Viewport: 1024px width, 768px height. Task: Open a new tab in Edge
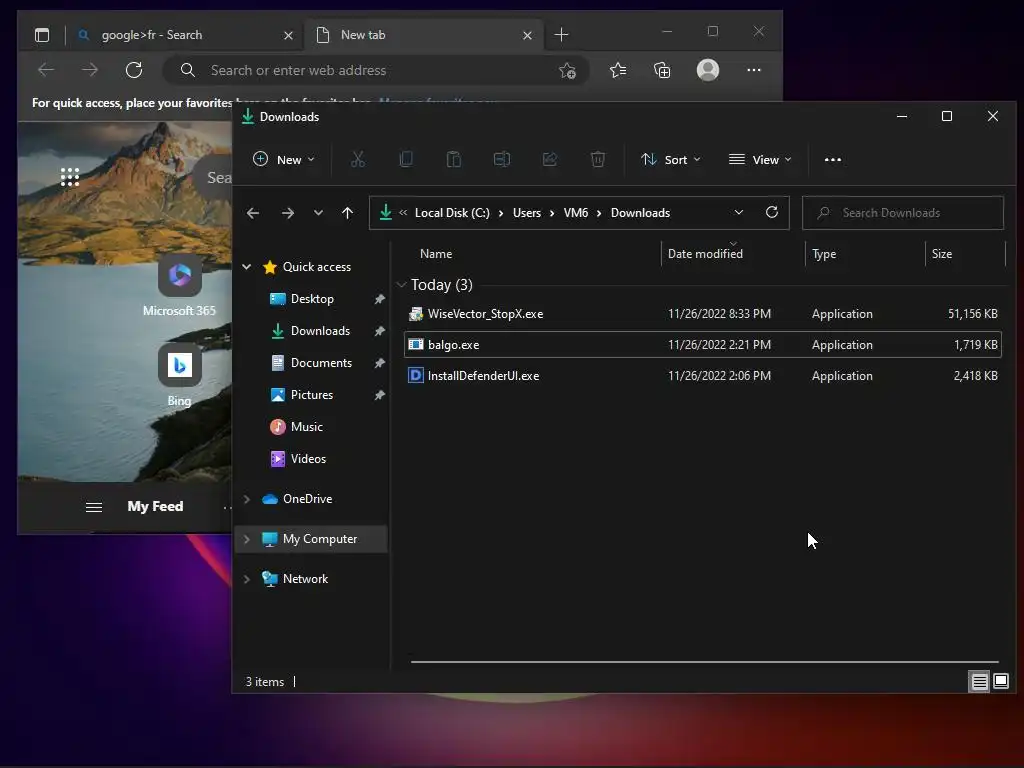(x=562, y=35)
